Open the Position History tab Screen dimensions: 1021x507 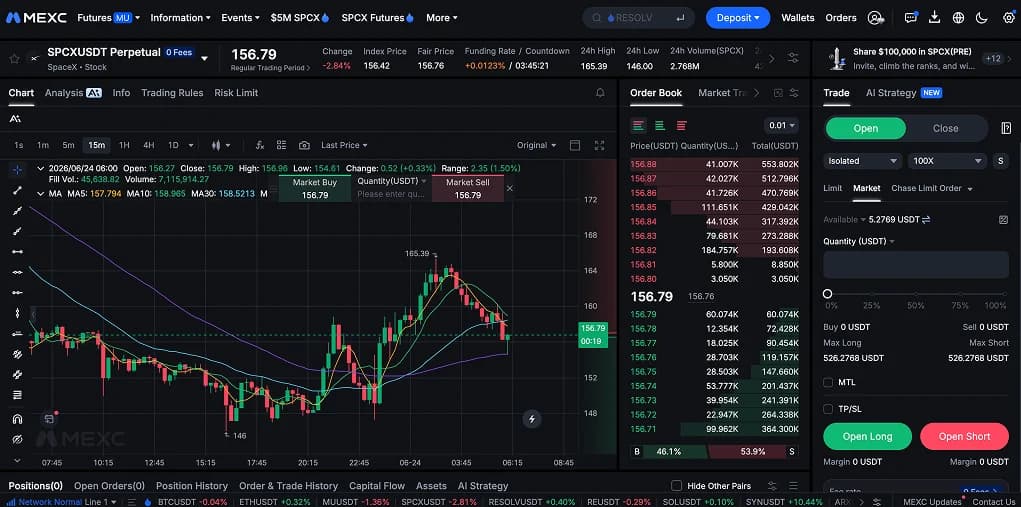tap(192, 486)
